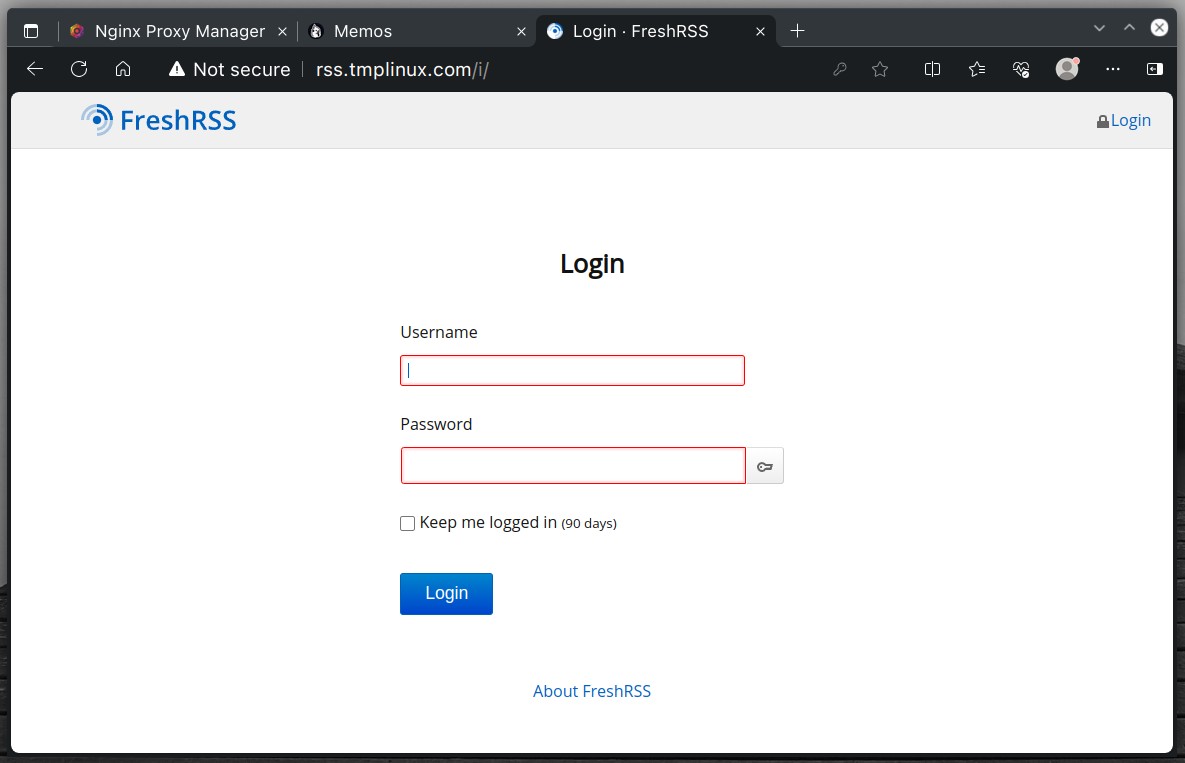
Task: Close the Memos tab
Action: tap(521, 32)
